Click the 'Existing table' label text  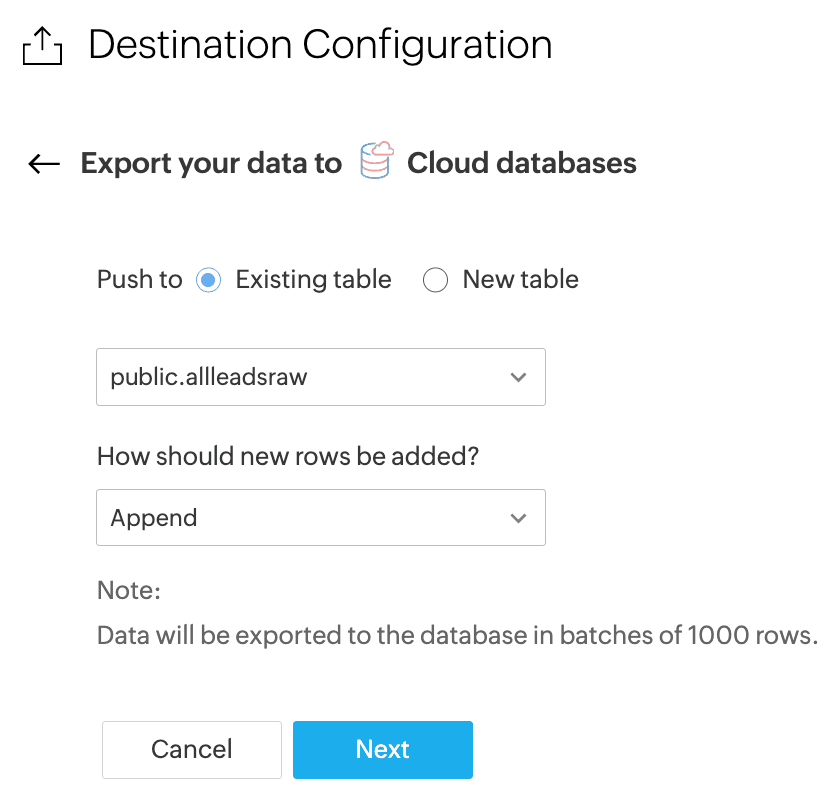click(x=313, y=280)
